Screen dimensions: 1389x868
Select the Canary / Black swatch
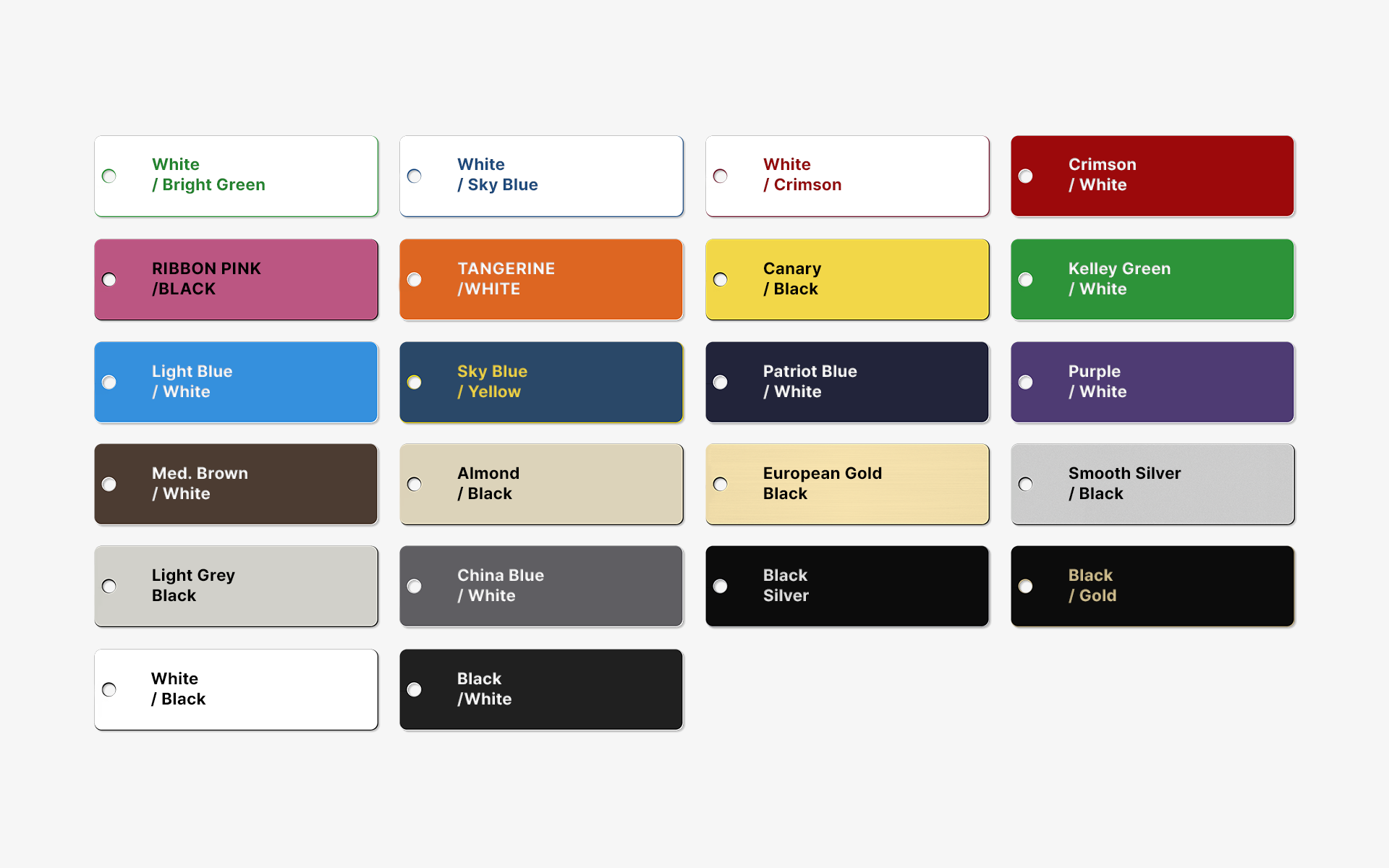(847, 279)
